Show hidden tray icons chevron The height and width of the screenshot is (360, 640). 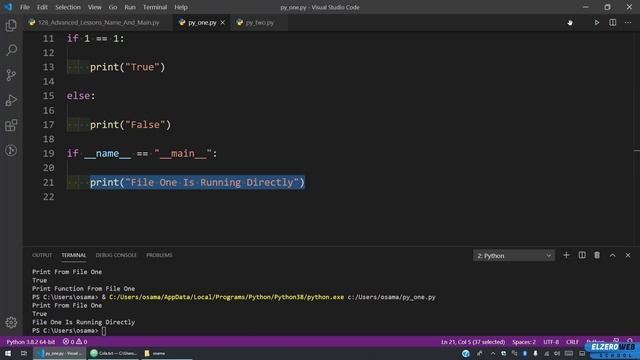[x=493, y=353]
